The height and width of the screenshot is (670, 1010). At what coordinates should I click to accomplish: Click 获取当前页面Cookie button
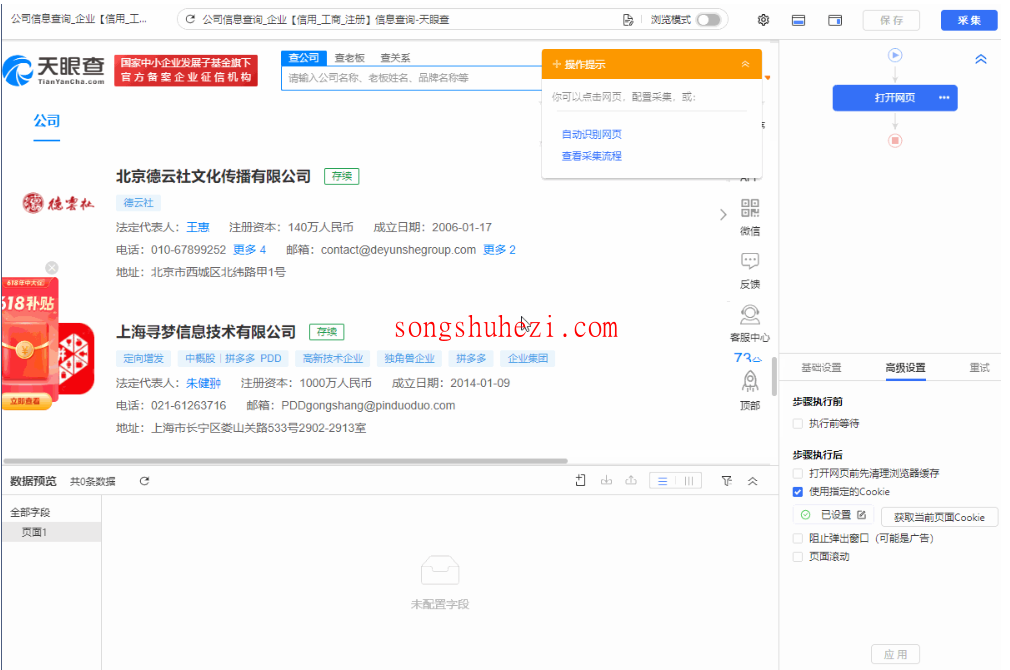click(939, 517)
